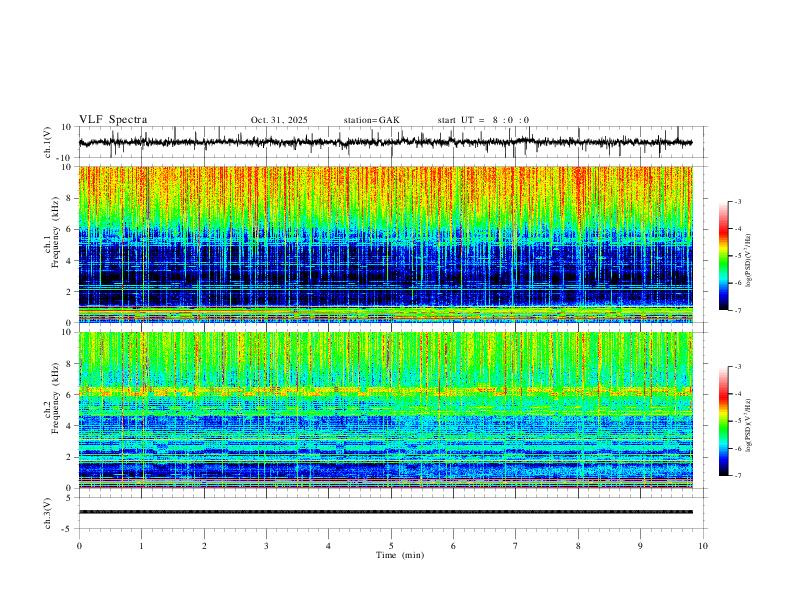Click the ch.1 log(PSD) colorbar label
The height and width of the screenshot is (612, 792).
[749, 261]
